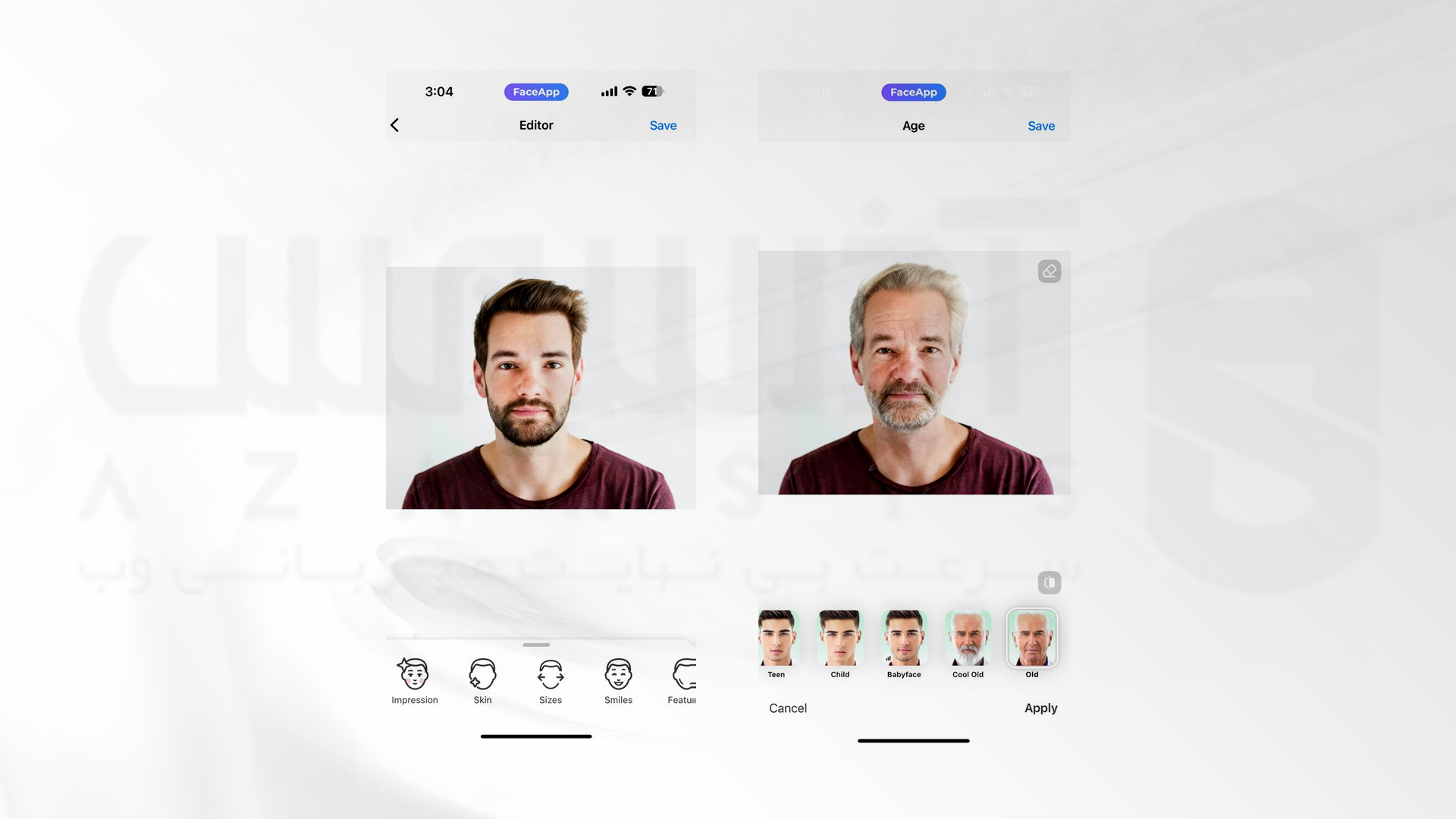Click the back arrow navigation icon
1456x819 pixels.
[394, 125]
